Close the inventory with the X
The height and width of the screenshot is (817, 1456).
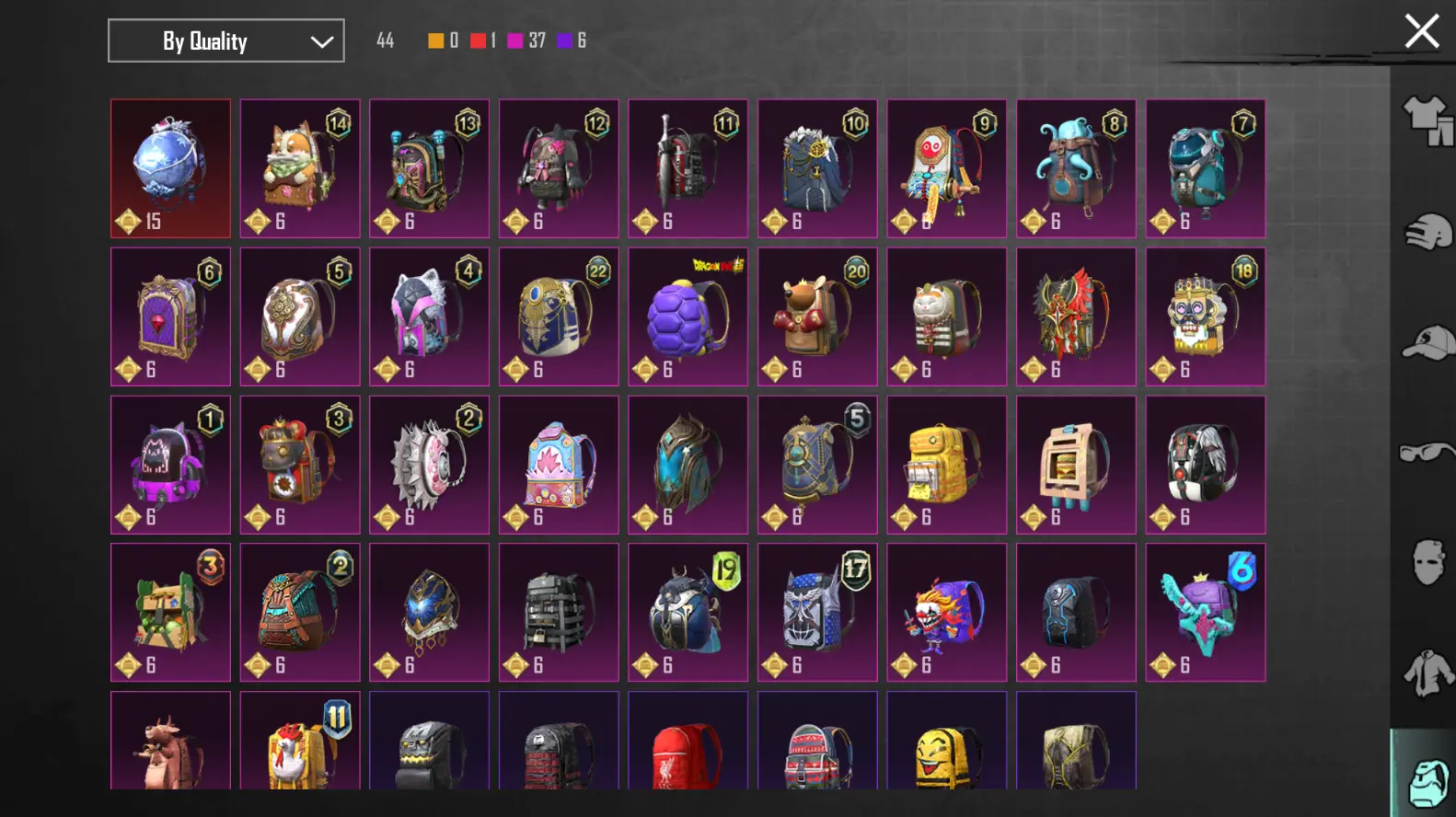click(1422, 31)
